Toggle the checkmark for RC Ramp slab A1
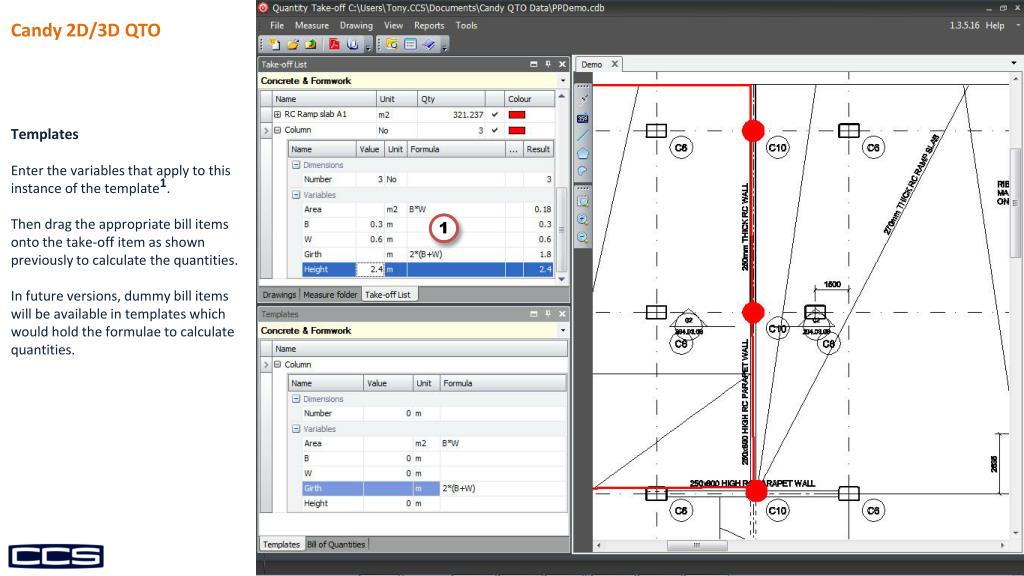1024x576 pixels. (495, 114)
